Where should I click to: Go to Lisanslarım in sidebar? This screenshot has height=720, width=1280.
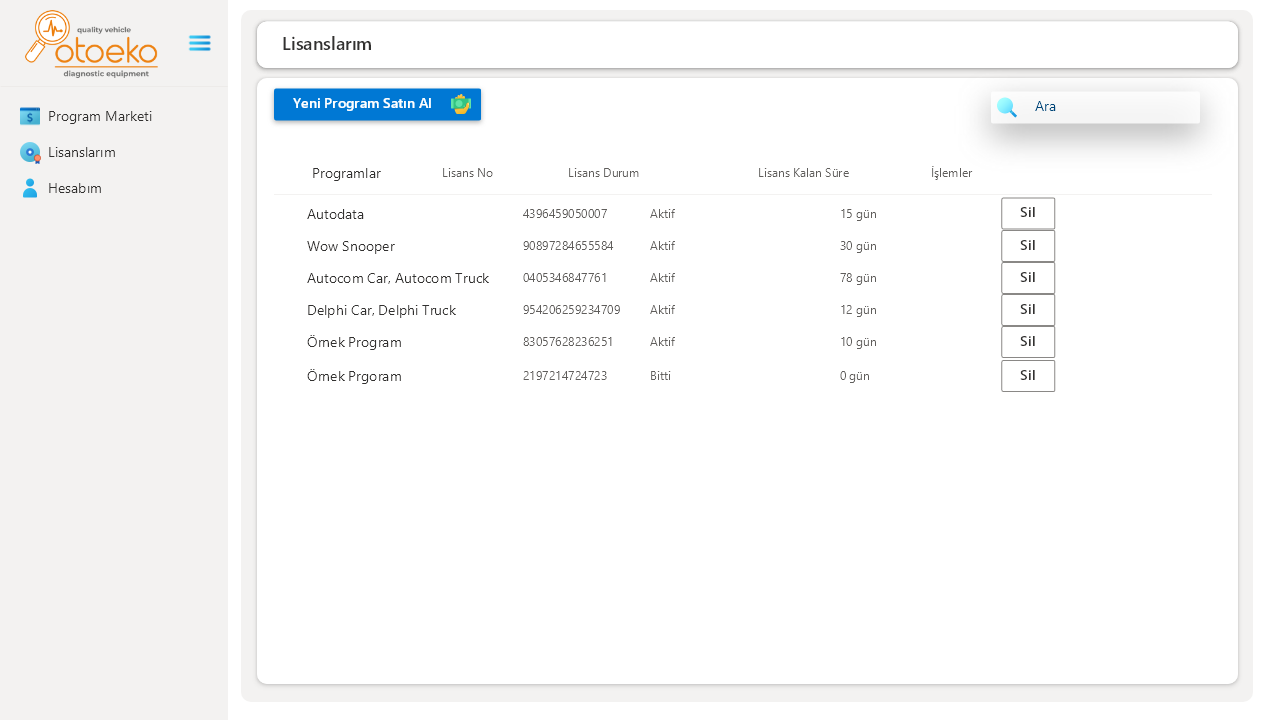pos(82,152)
